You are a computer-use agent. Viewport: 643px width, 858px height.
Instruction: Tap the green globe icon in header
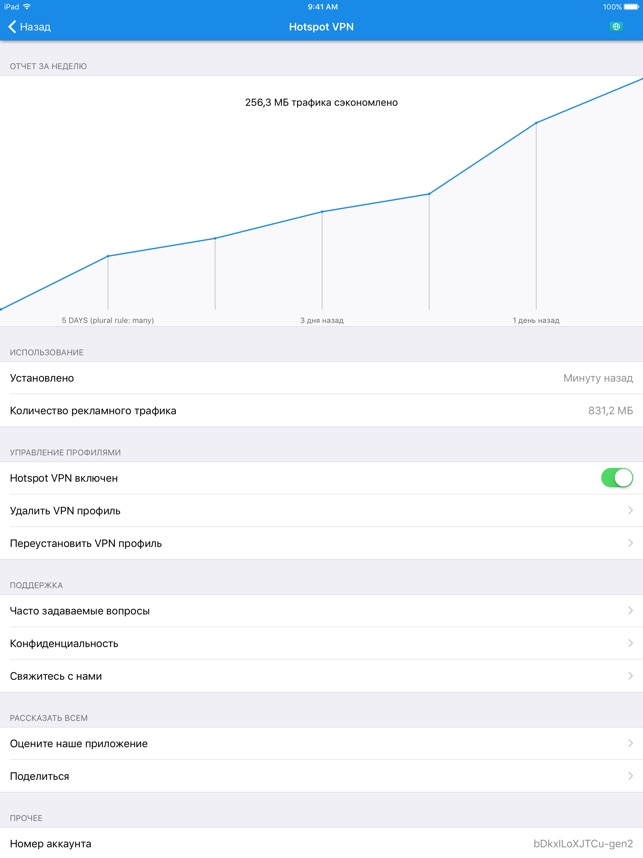tap(616, 27)
